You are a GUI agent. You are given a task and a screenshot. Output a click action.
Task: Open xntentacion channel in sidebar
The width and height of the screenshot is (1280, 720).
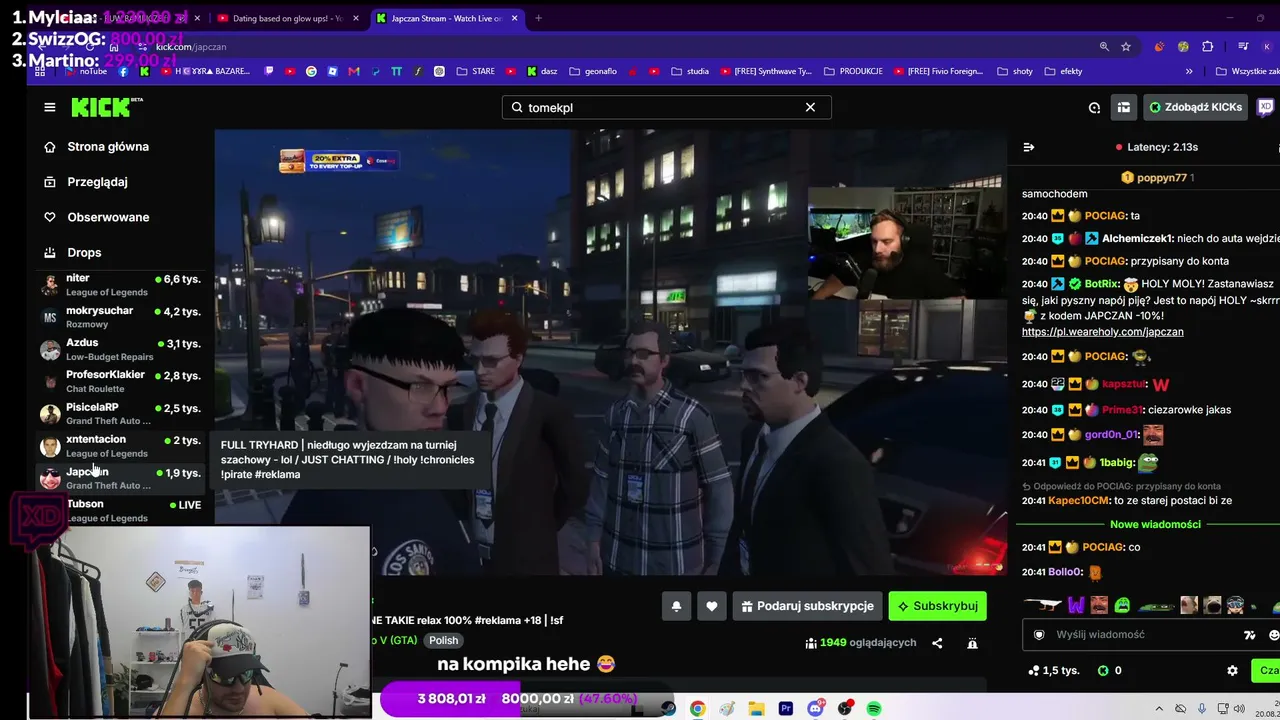click(121, 446)
